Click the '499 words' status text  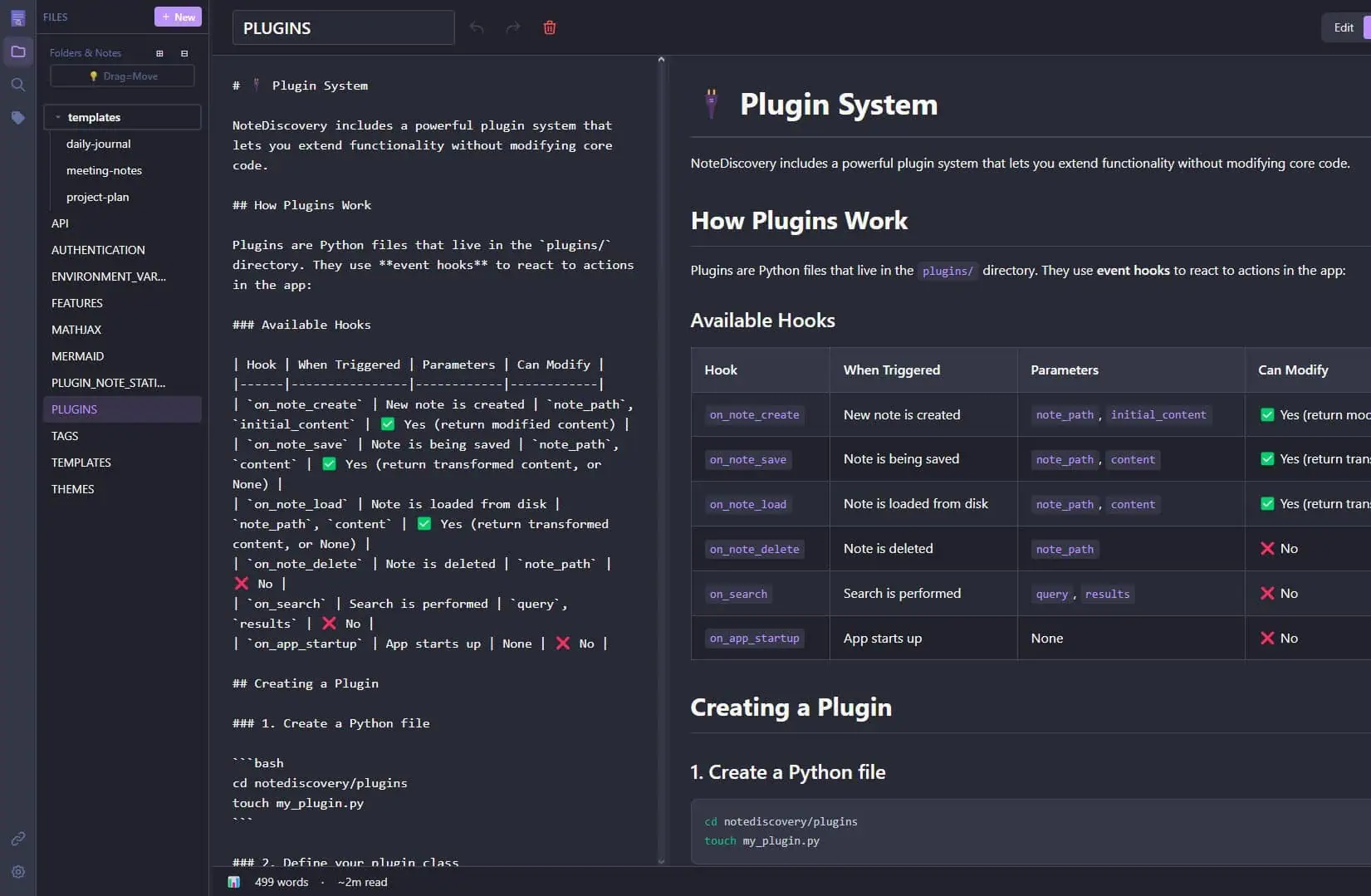pos(282,882)
